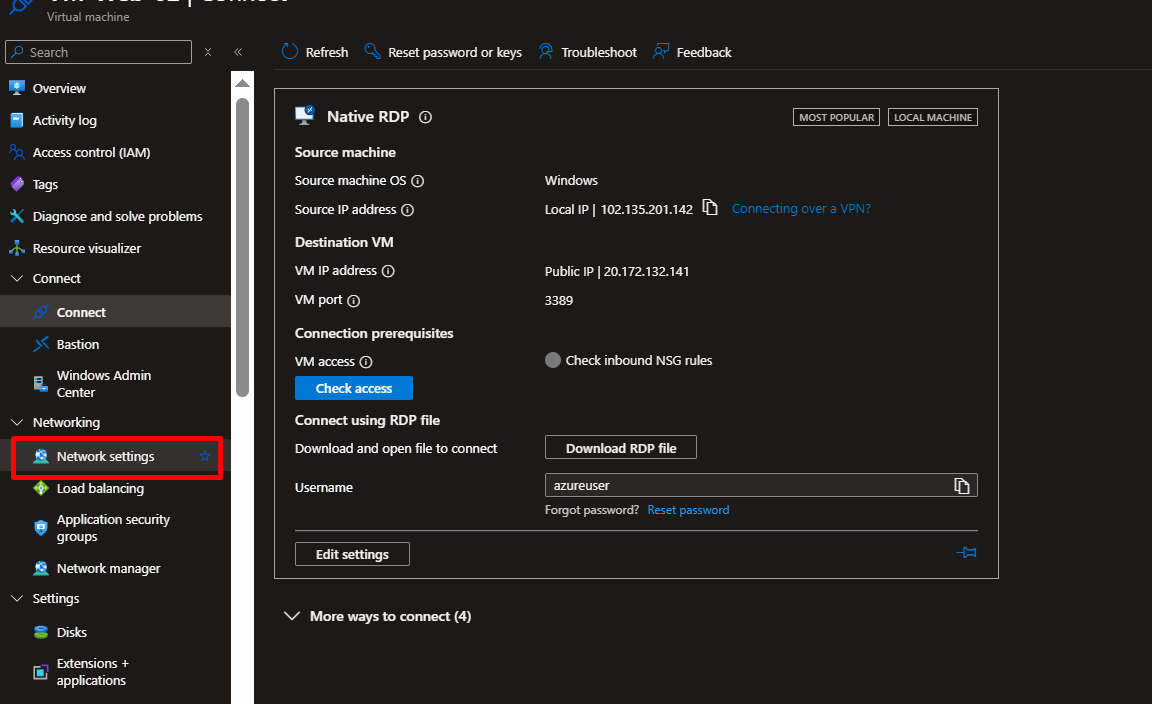Favorite Network settings with the star
This screenshot has height=704, width=1152.
(x=205, y=456)
